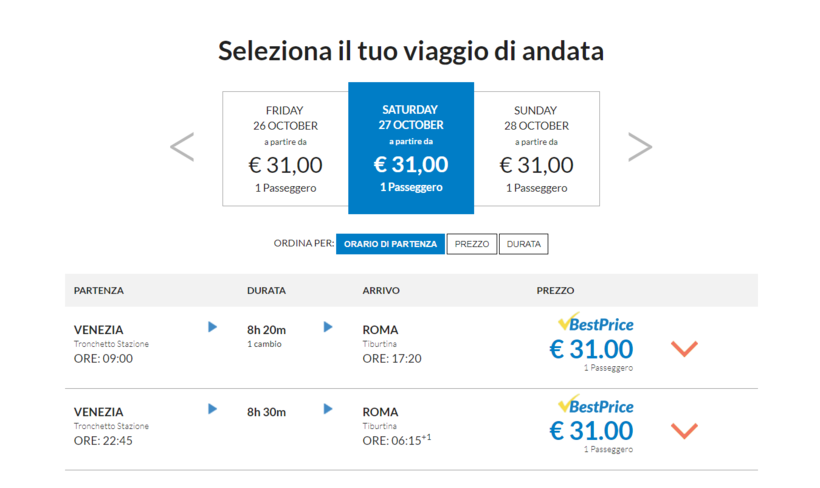Sort by Orario di Partenza
This screenshot has width=820, height=488.
click(390, 244)
